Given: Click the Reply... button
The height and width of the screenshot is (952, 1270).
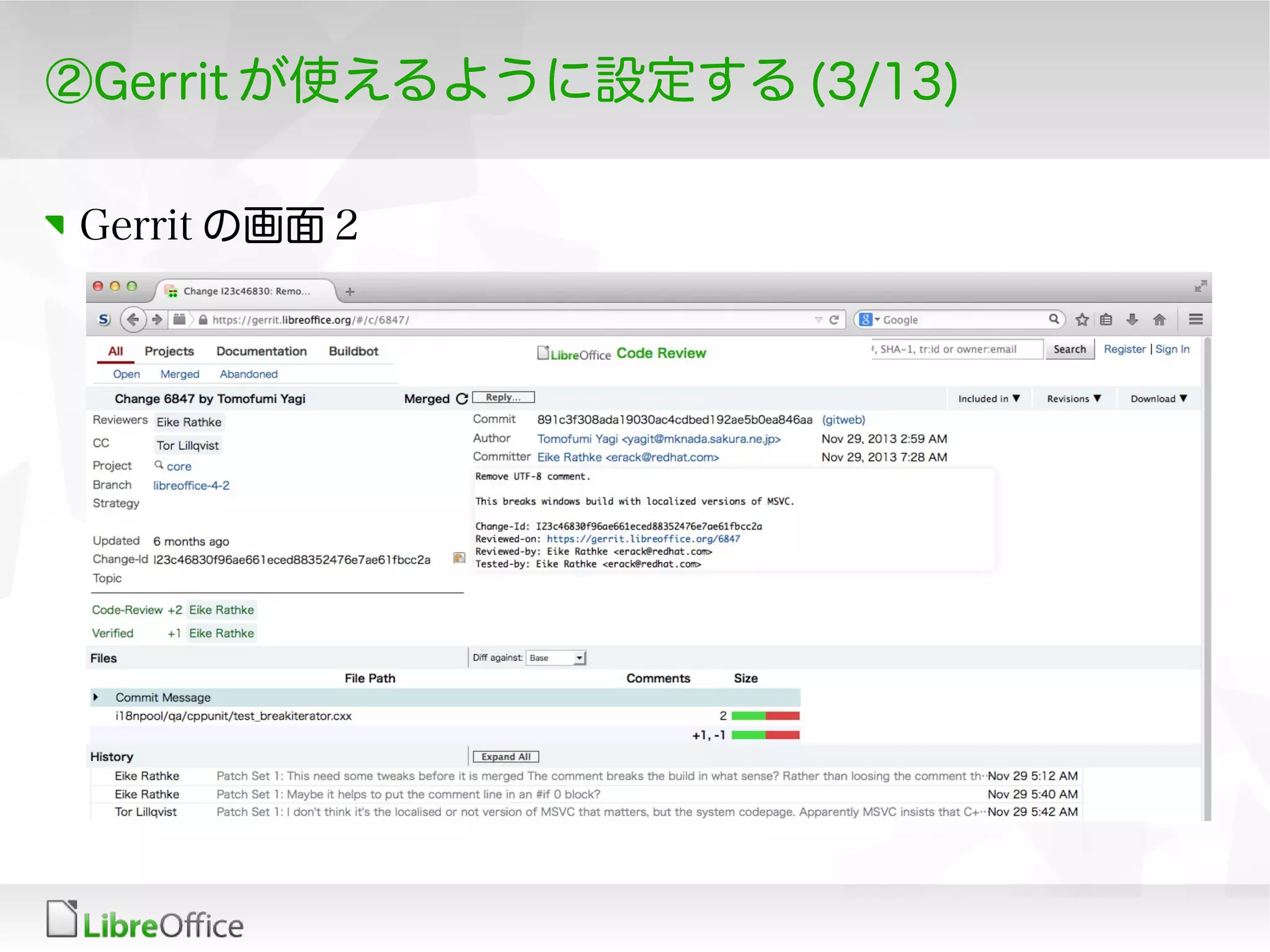Looking at the screenshot, I should [x=504, y=397].
